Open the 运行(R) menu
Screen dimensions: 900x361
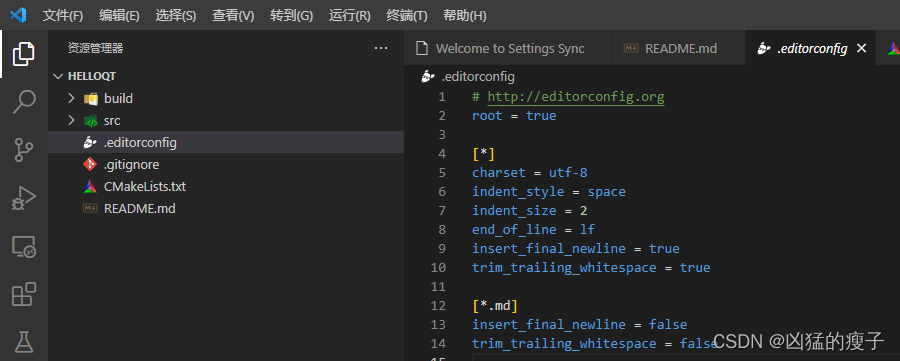[350, 15]
